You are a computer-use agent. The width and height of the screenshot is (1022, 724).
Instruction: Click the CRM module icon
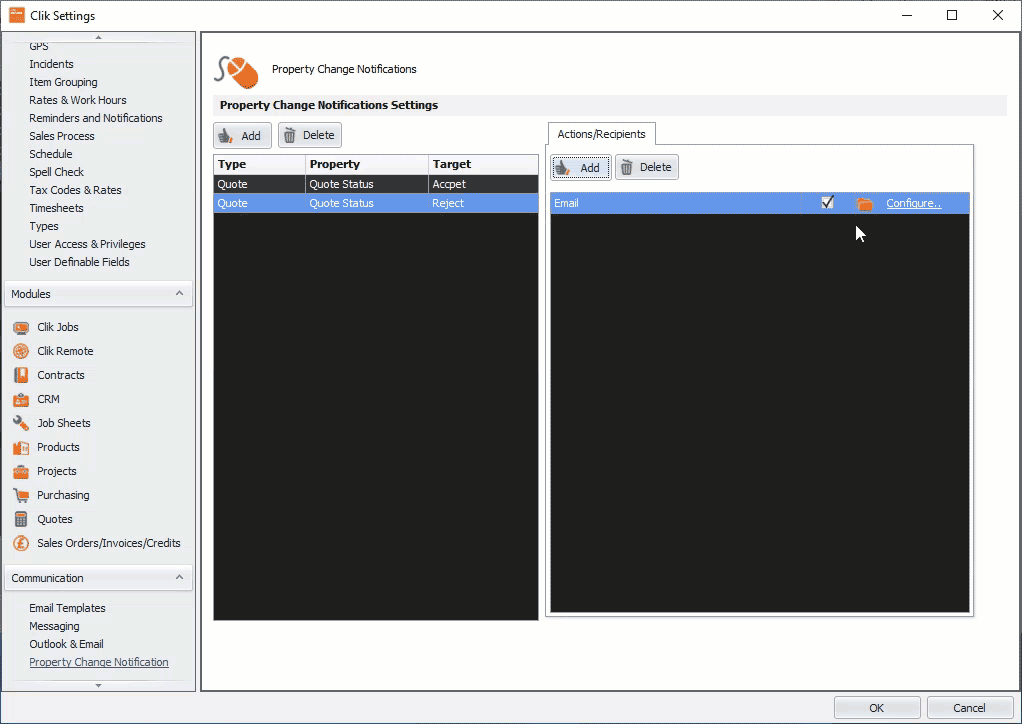(x=21, y=399)
